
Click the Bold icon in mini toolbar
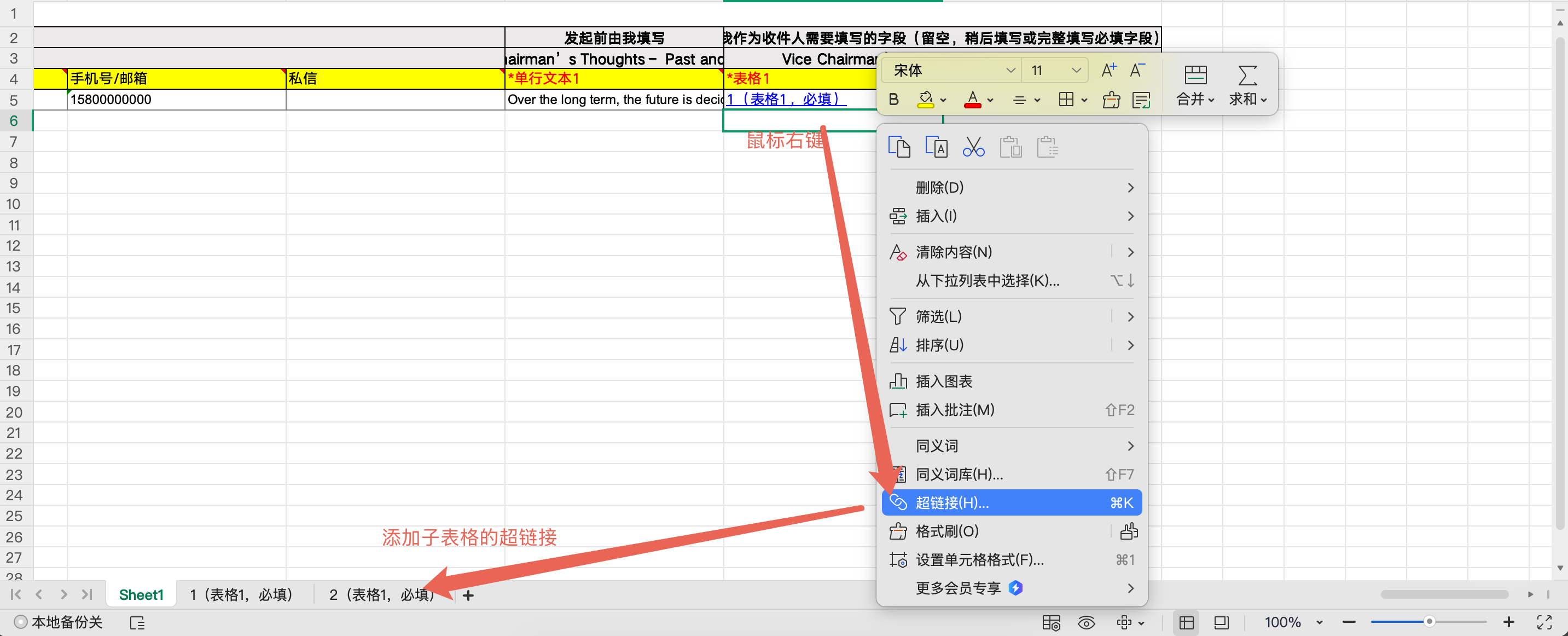tap(893, 99)
